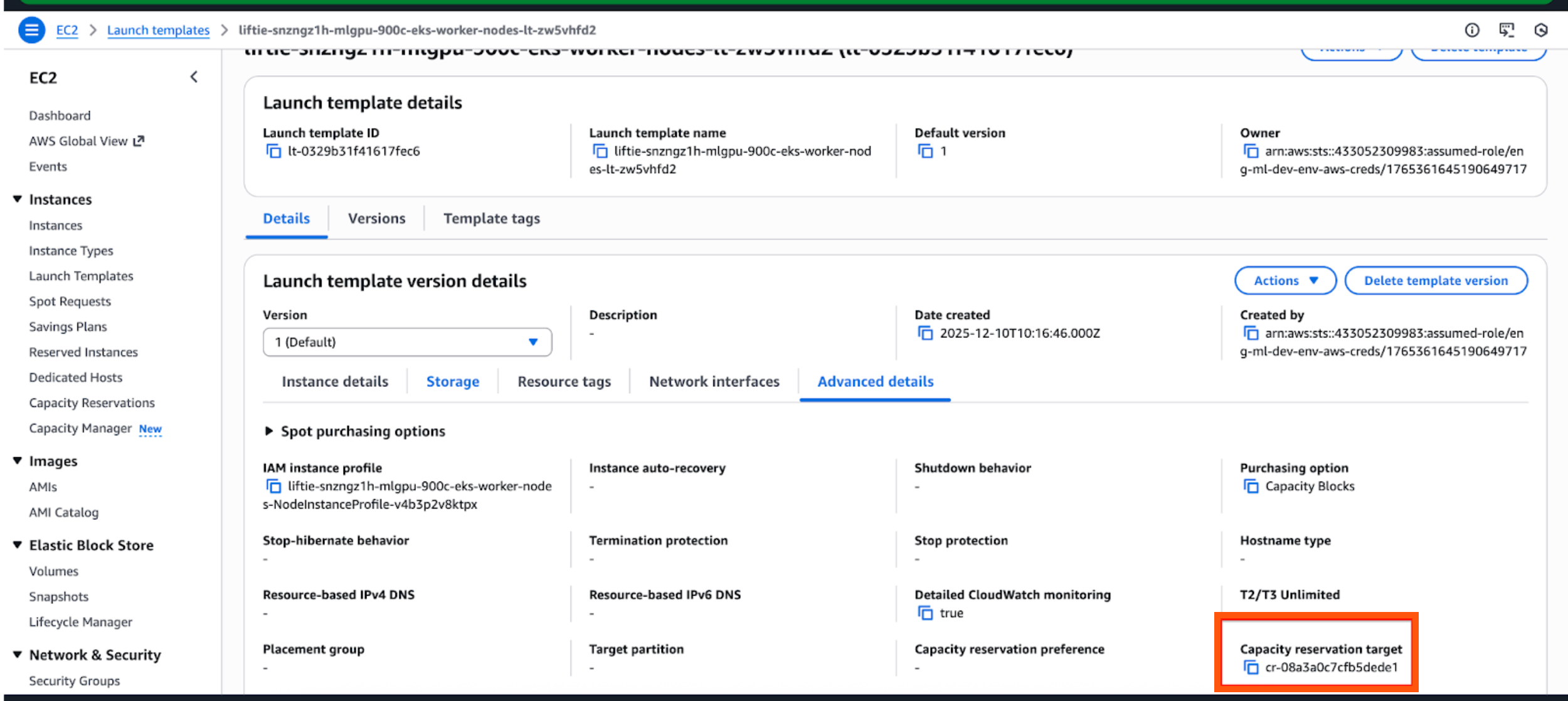Copy the IAM instance profile name
The height and width of the screenshot is (701, 1568).
(273, 486)
